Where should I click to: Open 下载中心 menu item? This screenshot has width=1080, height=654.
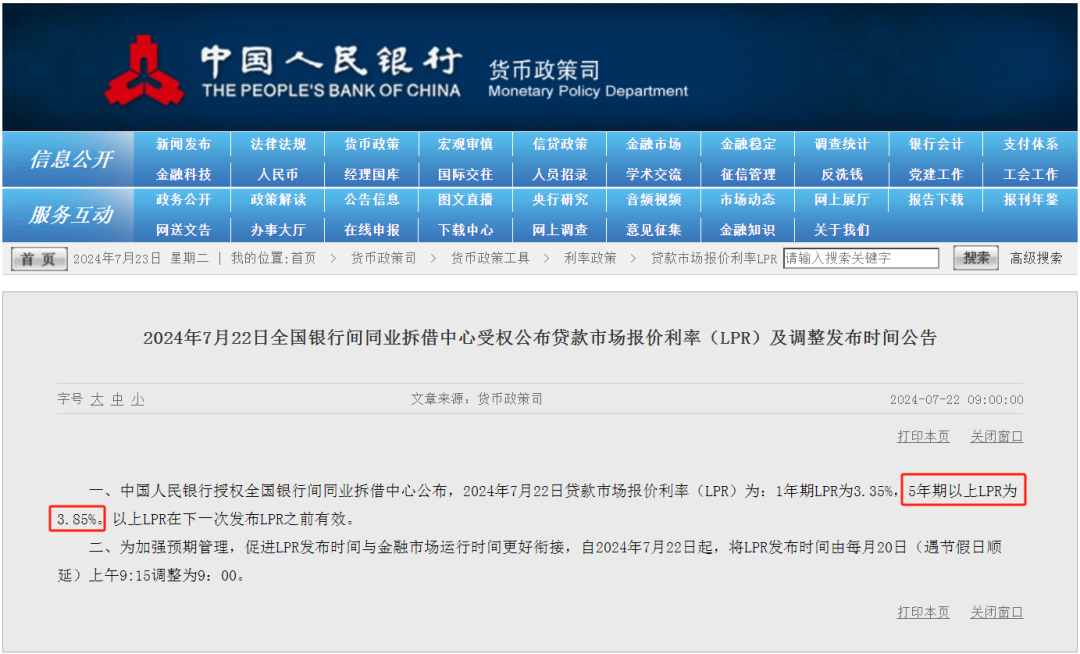(x=466, y=230)
